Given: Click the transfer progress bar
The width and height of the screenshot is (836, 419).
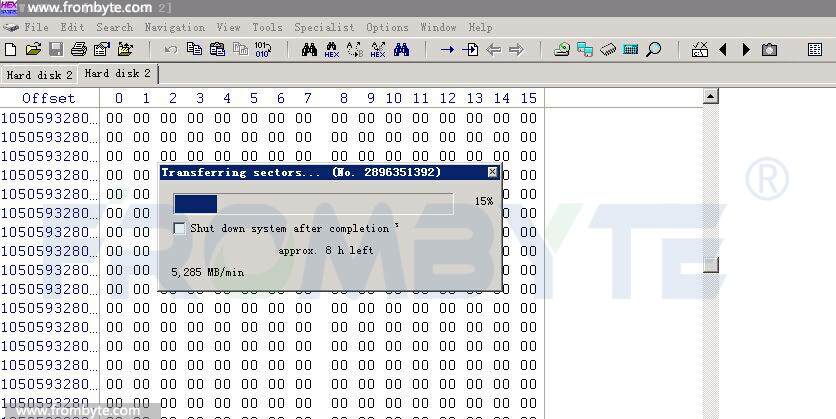Looking at the screenshot, I should click(x=314, y=204).
